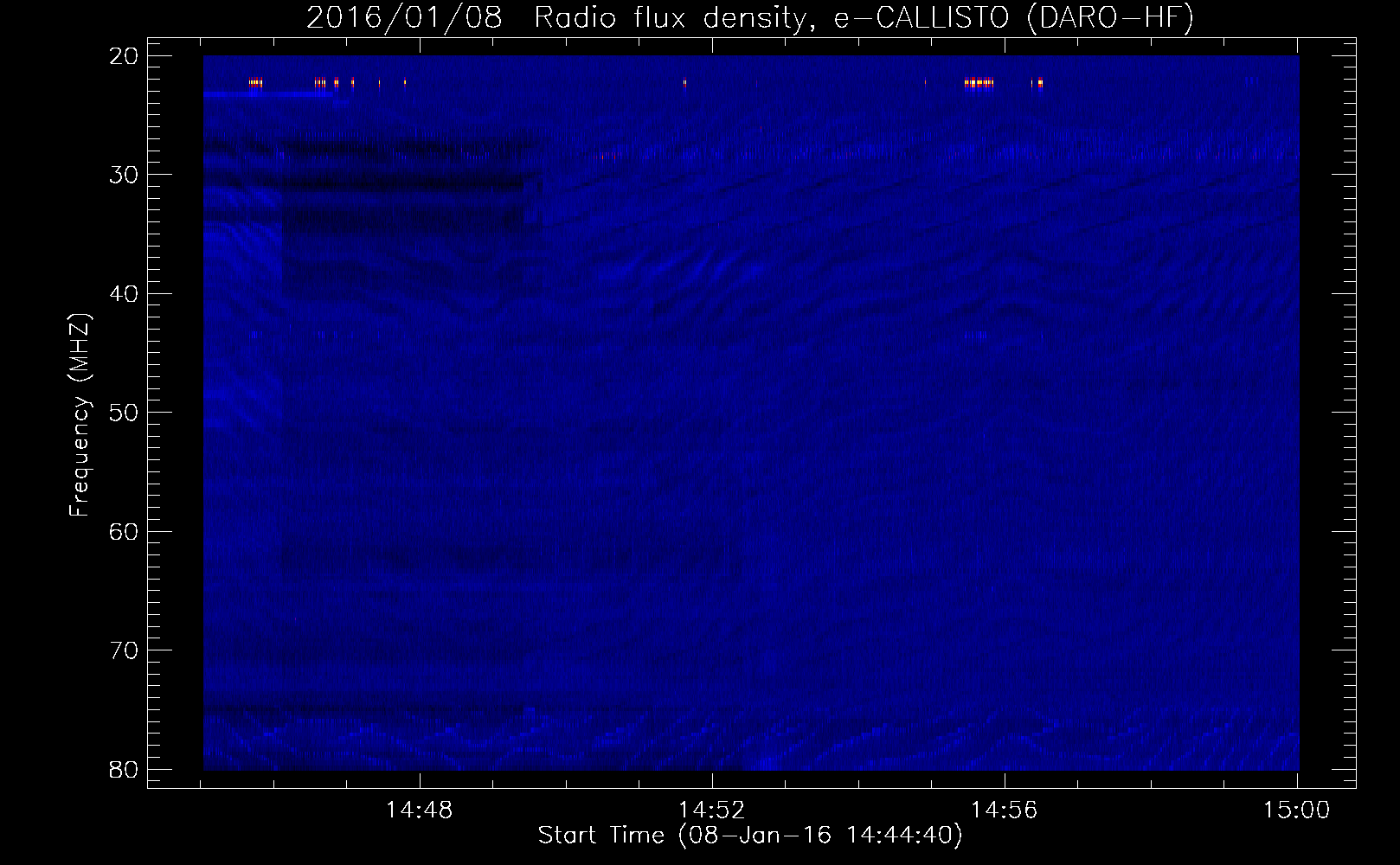The image size is (1400, 865).
Task: Click the 'Frequency (MHZ)' axis label
Action: 80,415
